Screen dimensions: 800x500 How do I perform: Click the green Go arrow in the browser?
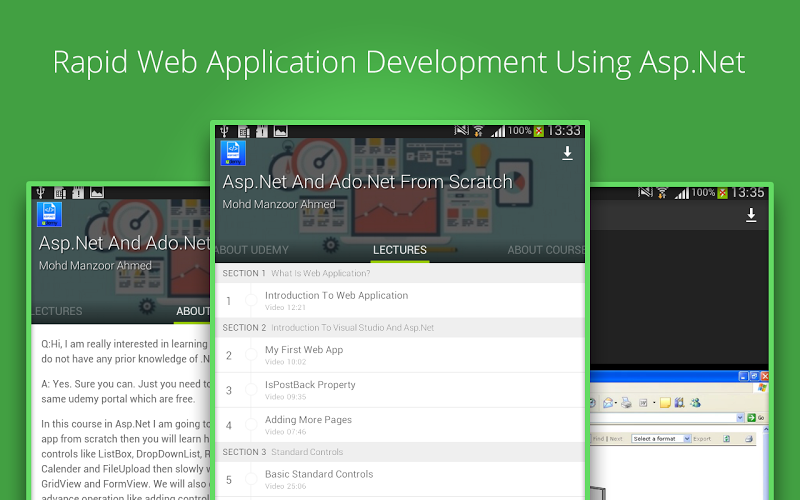click(x=751, y=417)
